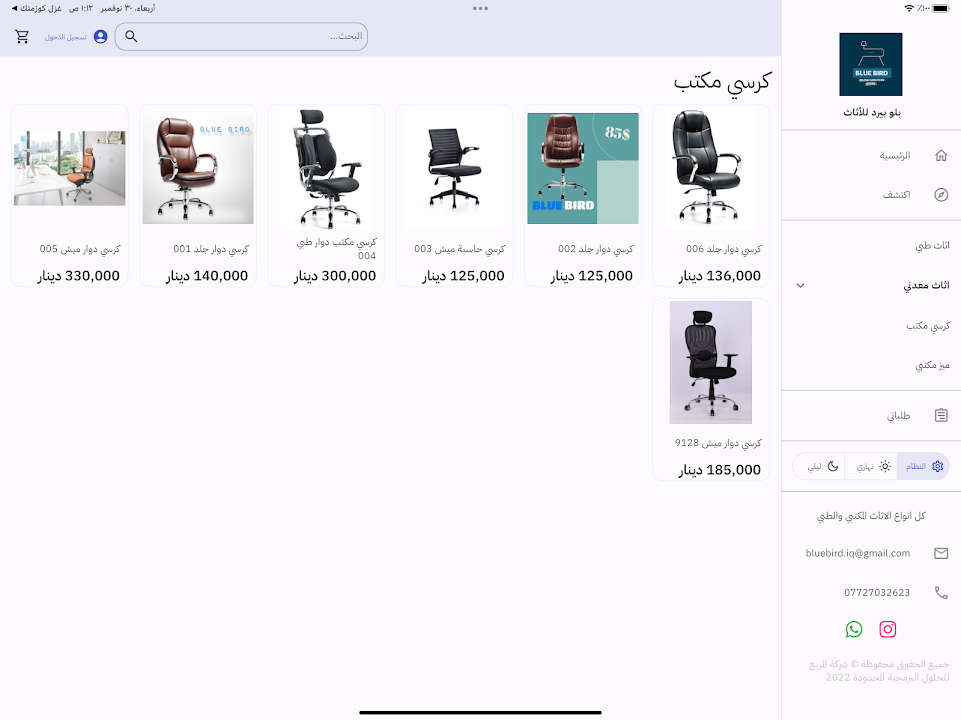Switch to نهاري light theme mode
Viewport: 961px width, 720px height.
click(x=871, y=466)
